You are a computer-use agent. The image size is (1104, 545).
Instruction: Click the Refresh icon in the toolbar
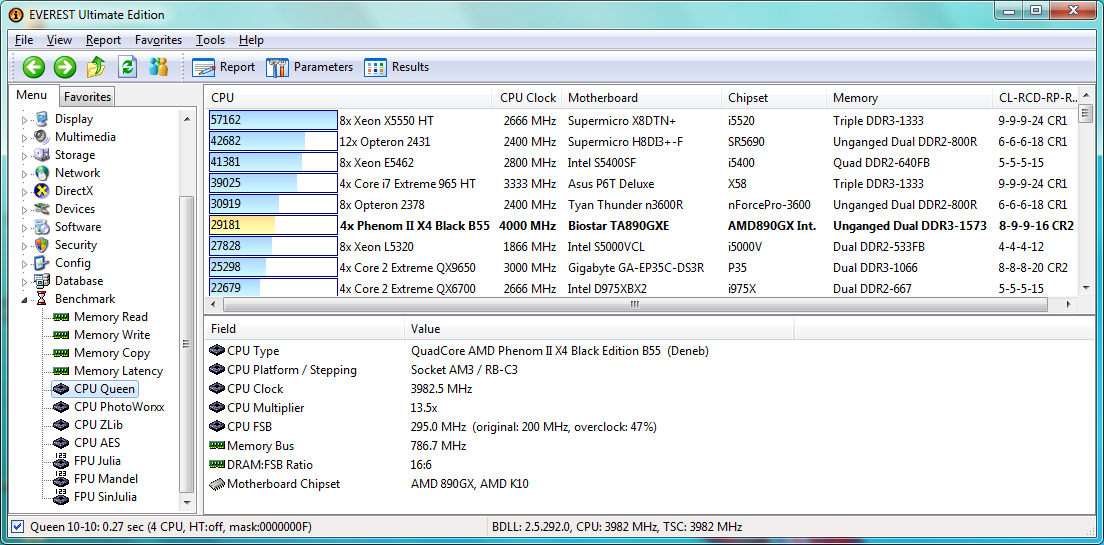coord(127,67)
